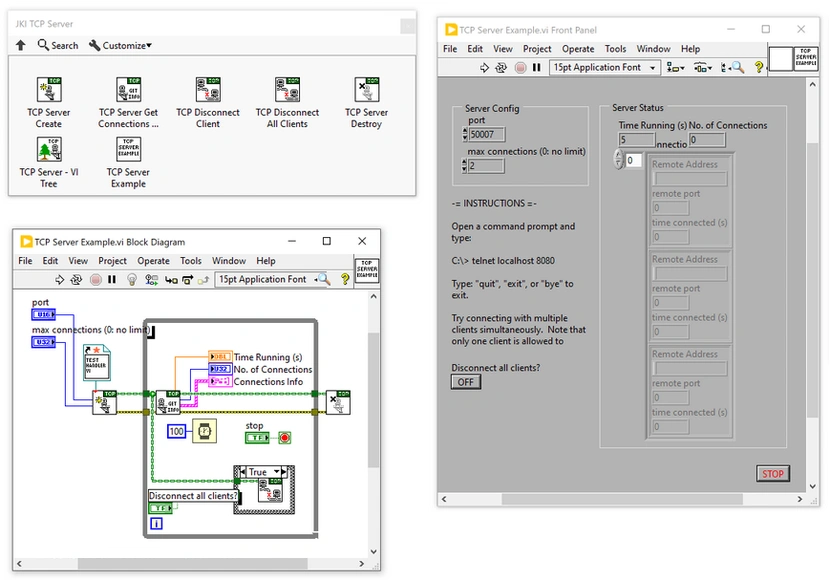
Task: Click inside the port field showing 50007
Action: (486, 134)
